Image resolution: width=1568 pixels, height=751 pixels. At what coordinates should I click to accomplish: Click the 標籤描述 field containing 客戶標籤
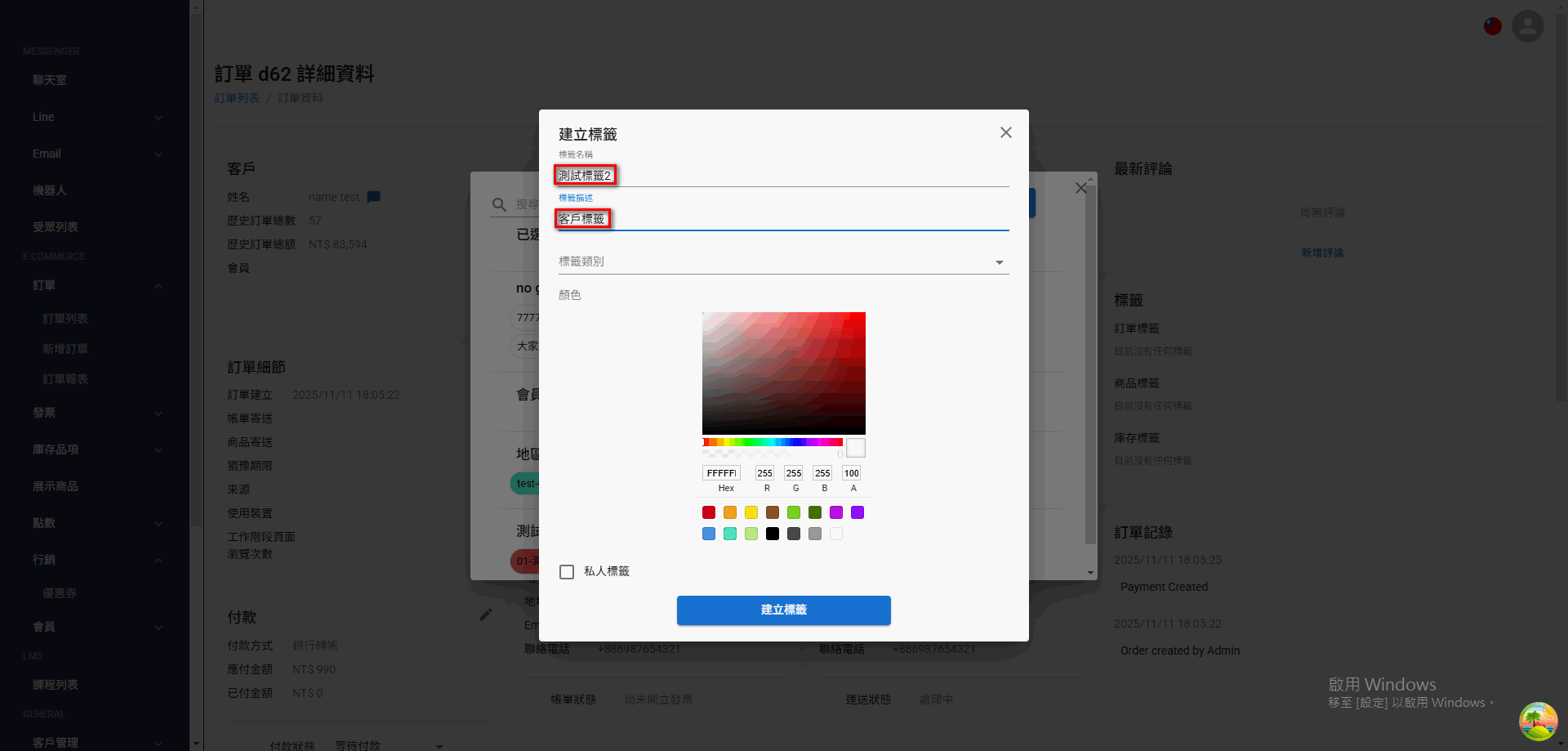click(784, 219)
